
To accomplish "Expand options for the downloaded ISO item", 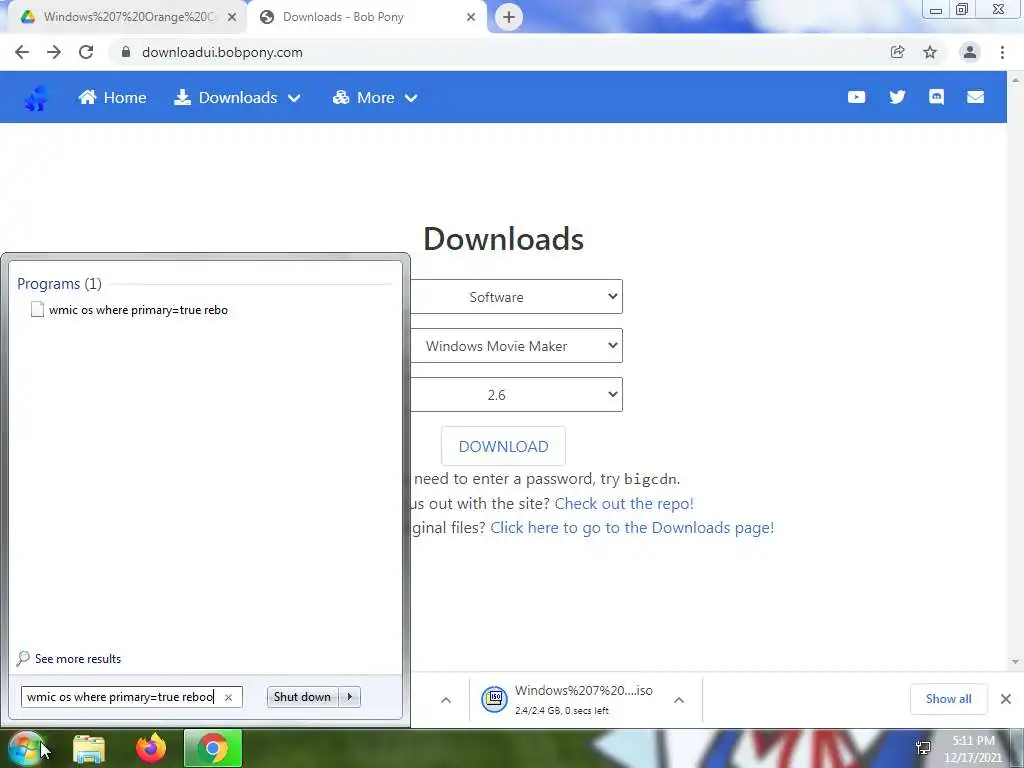I will click(x=679, y=700).
